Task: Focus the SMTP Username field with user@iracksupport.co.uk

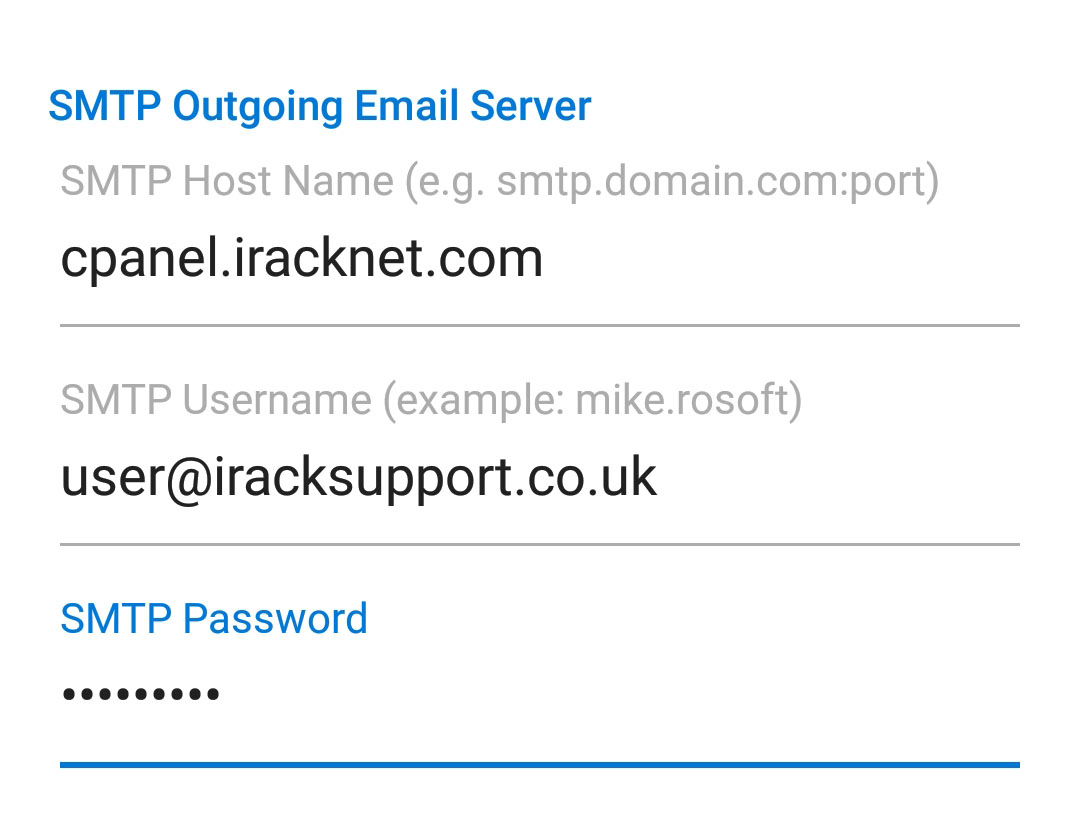Action: (540, 479)
